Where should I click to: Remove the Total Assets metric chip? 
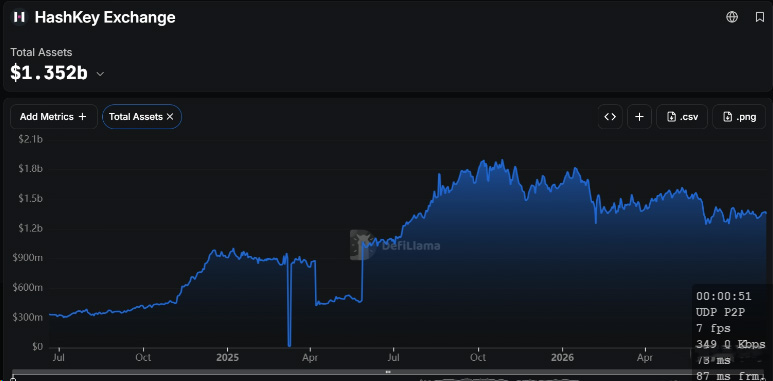(170, 117)
